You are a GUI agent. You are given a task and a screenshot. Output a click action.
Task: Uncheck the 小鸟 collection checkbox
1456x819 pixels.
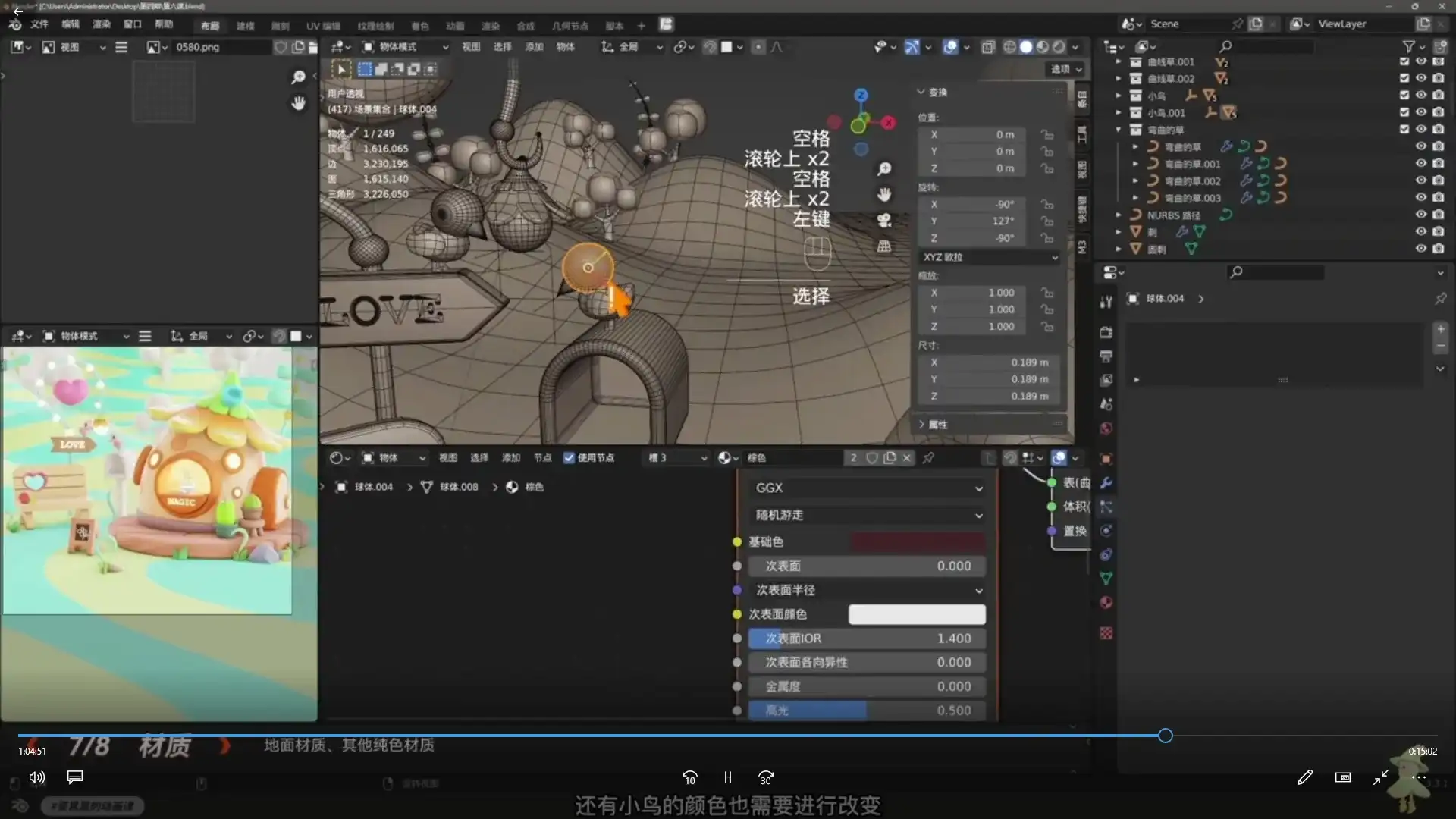(x=1404, y=95)
